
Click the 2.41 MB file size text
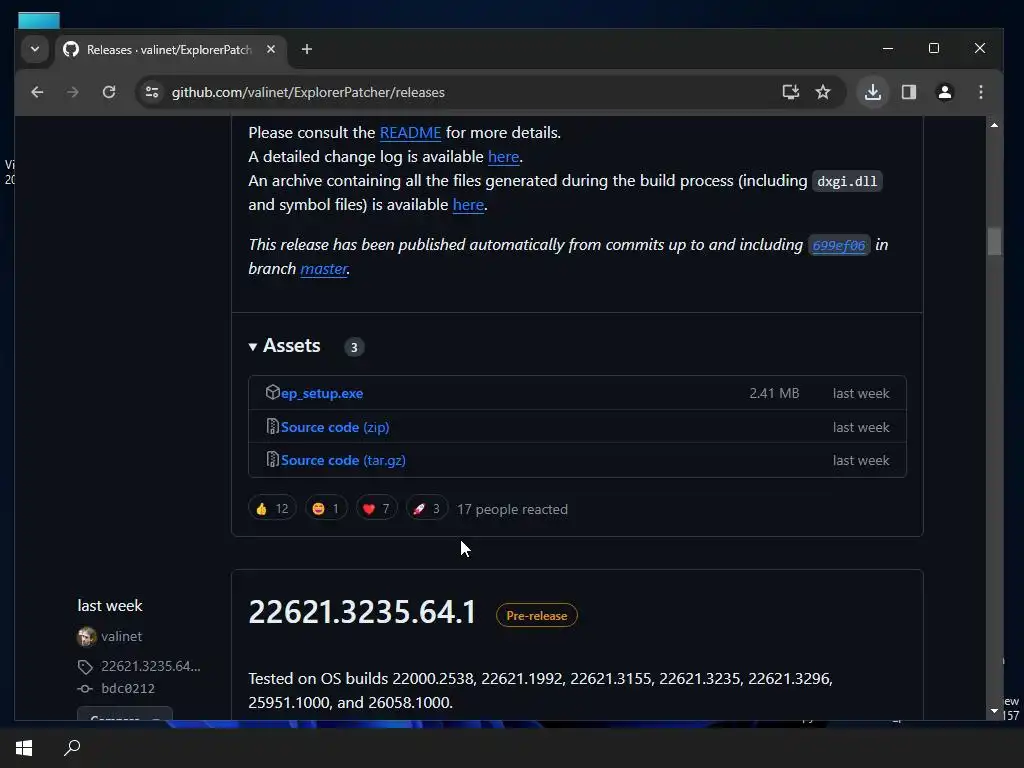[x=774, y=393]
